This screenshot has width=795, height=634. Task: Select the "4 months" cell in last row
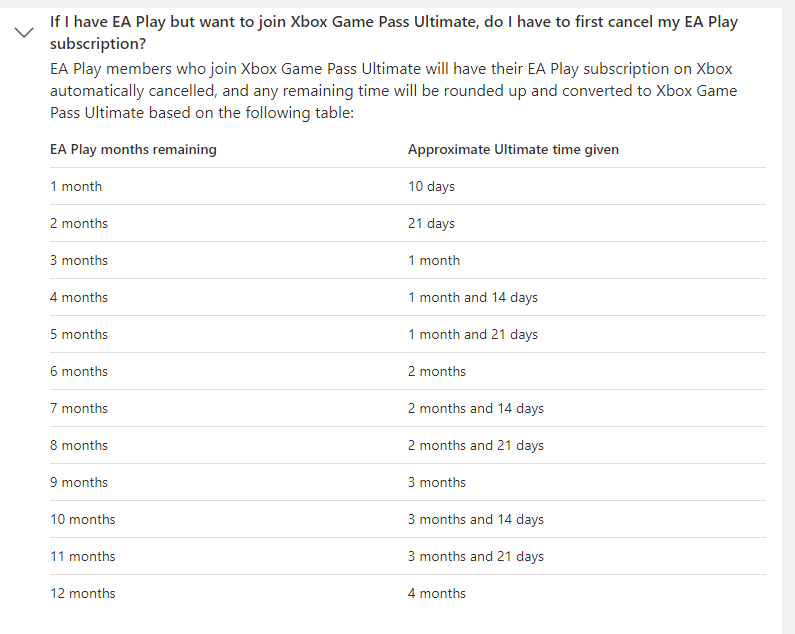[x=436, y=594]
